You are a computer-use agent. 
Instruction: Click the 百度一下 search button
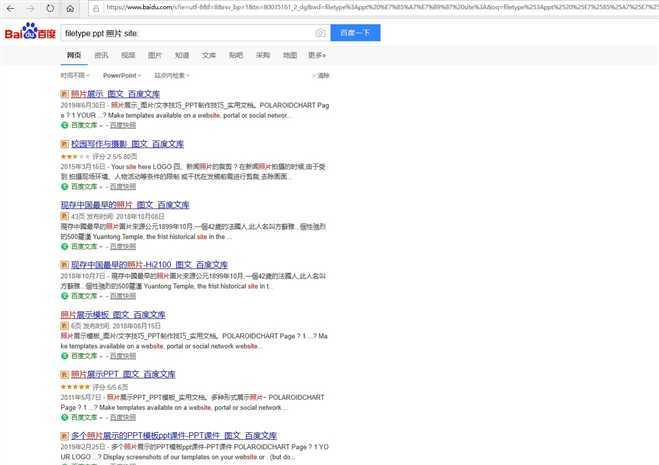(x=355, y=33)
